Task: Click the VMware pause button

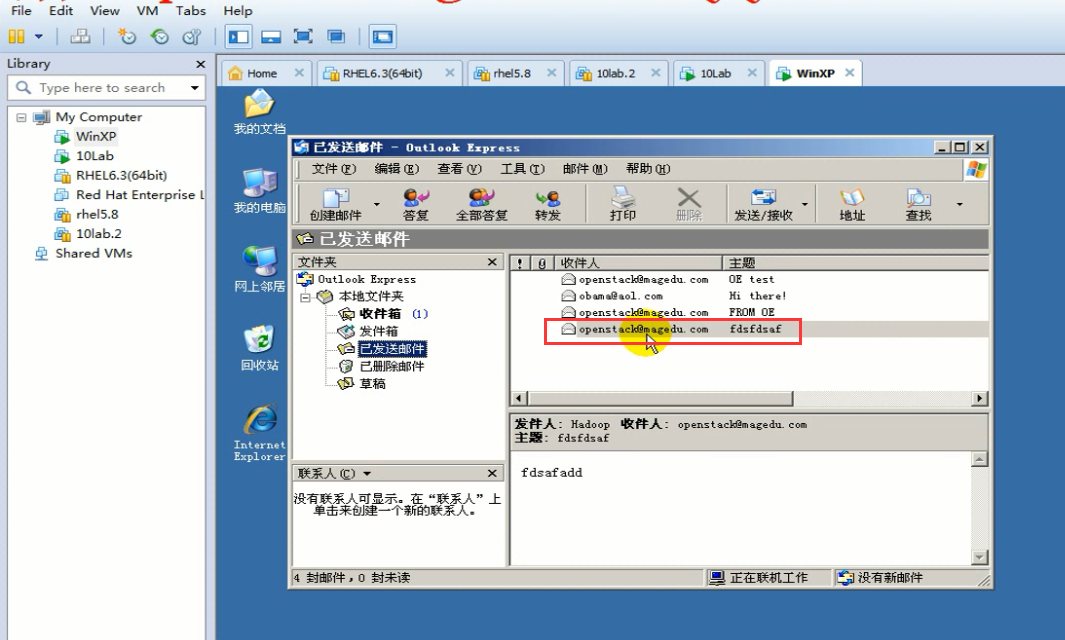Action: click(x=16, y=37)
